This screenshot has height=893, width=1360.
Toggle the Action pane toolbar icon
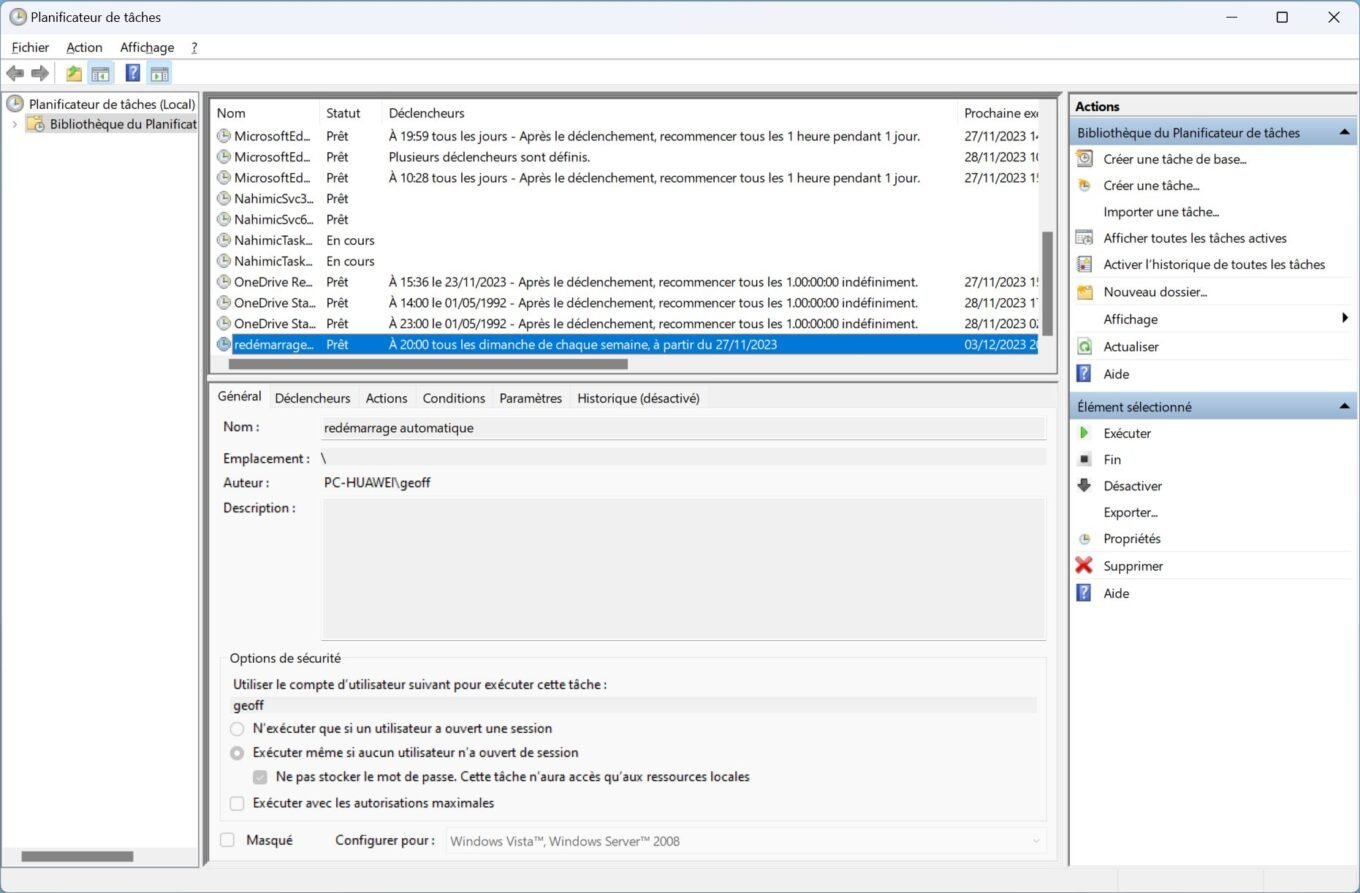pyautogui.click(x=159, y=73)
